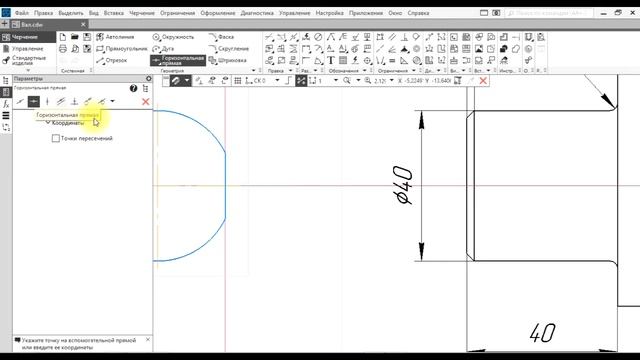The image size is (640, 360).
Task: Click the equality constraint icon
Action: click(x=392, y=60)
